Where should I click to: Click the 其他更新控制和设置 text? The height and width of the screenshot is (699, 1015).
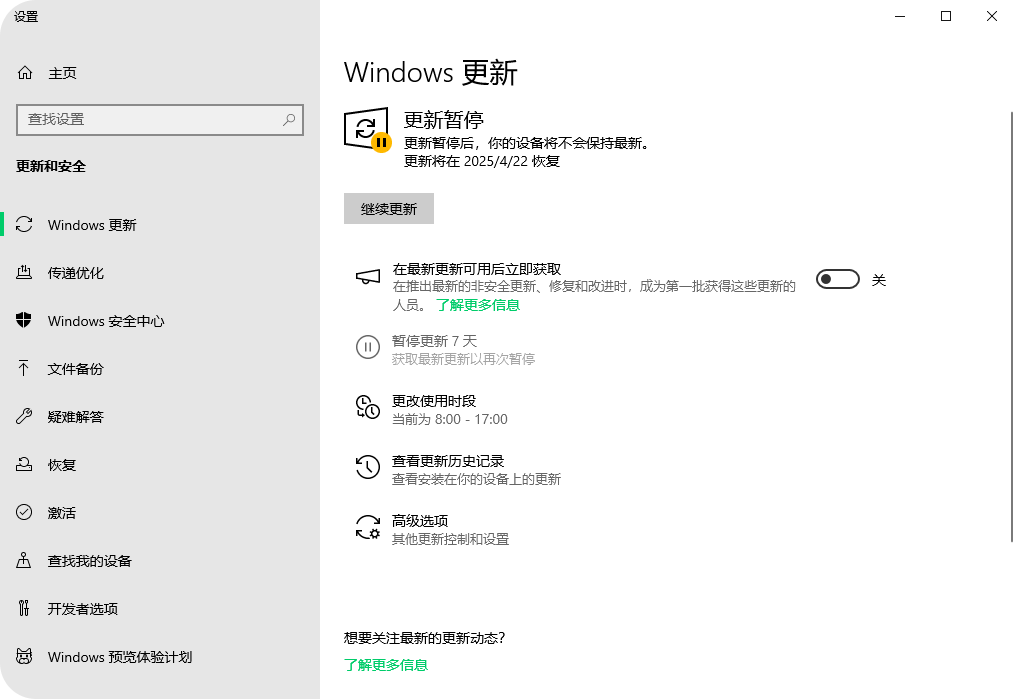click(450, 539)
